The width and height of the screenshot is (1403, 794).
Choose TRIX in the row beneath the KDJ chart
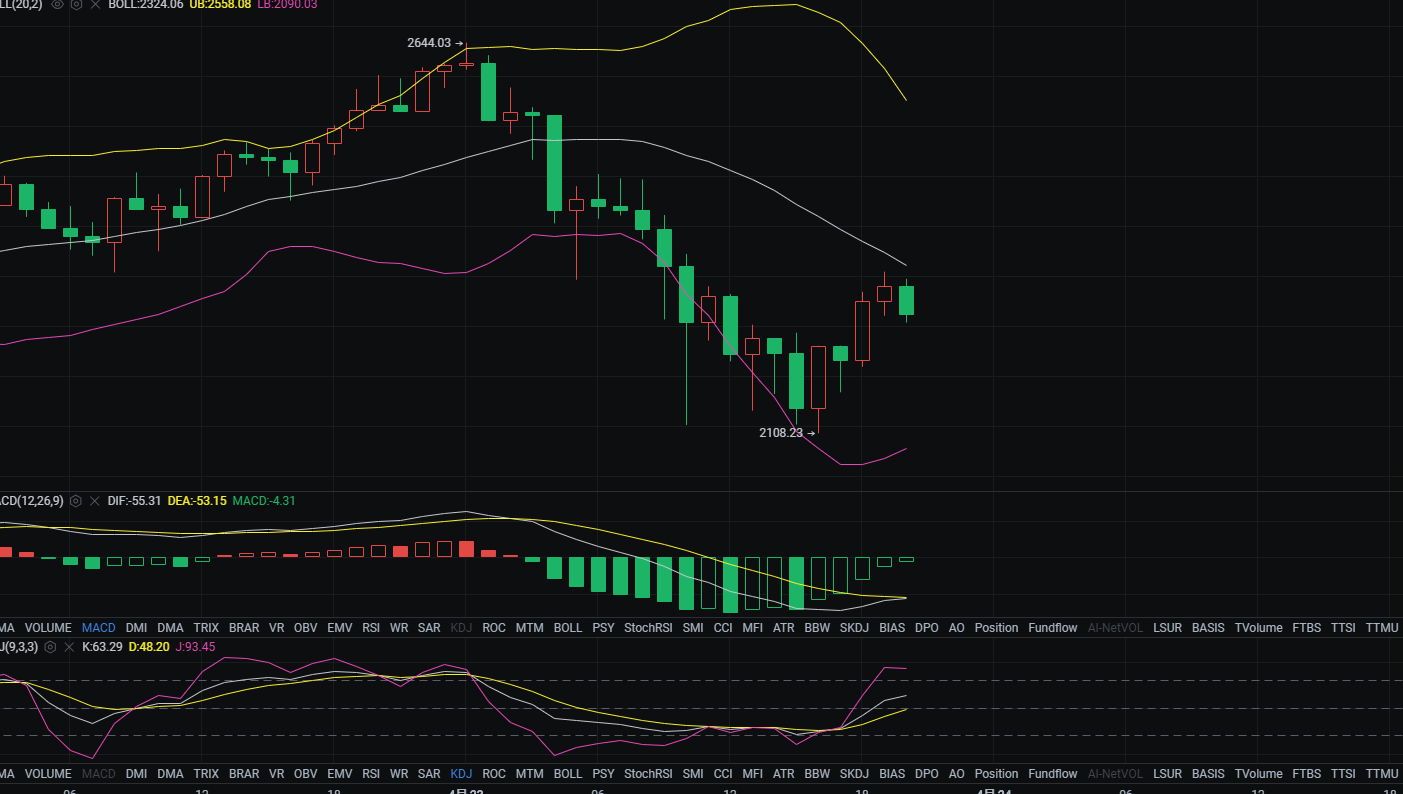click(x=206, y=774)
